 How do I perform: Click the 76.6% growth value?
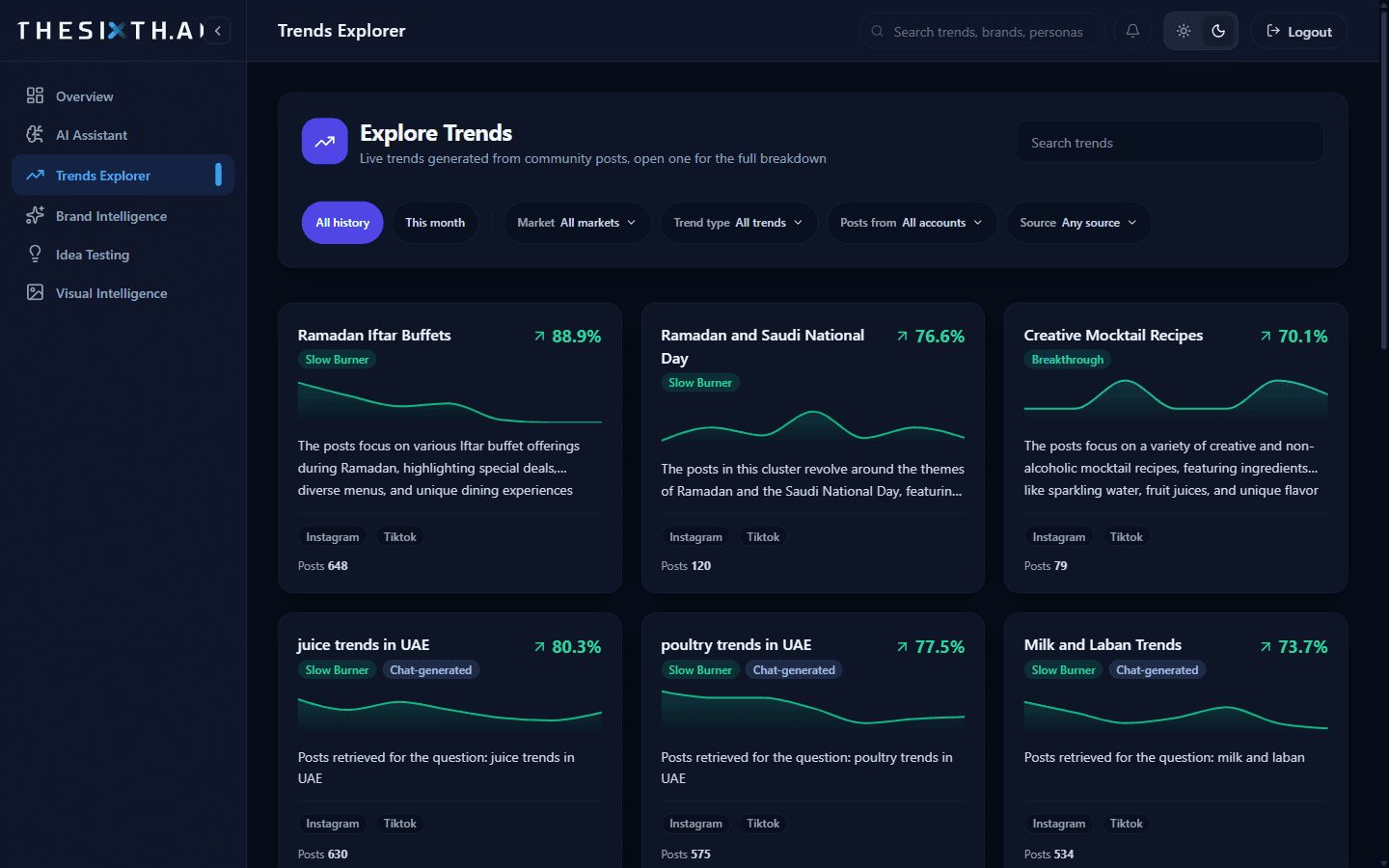pyautogui.click(x=940, y=336)
